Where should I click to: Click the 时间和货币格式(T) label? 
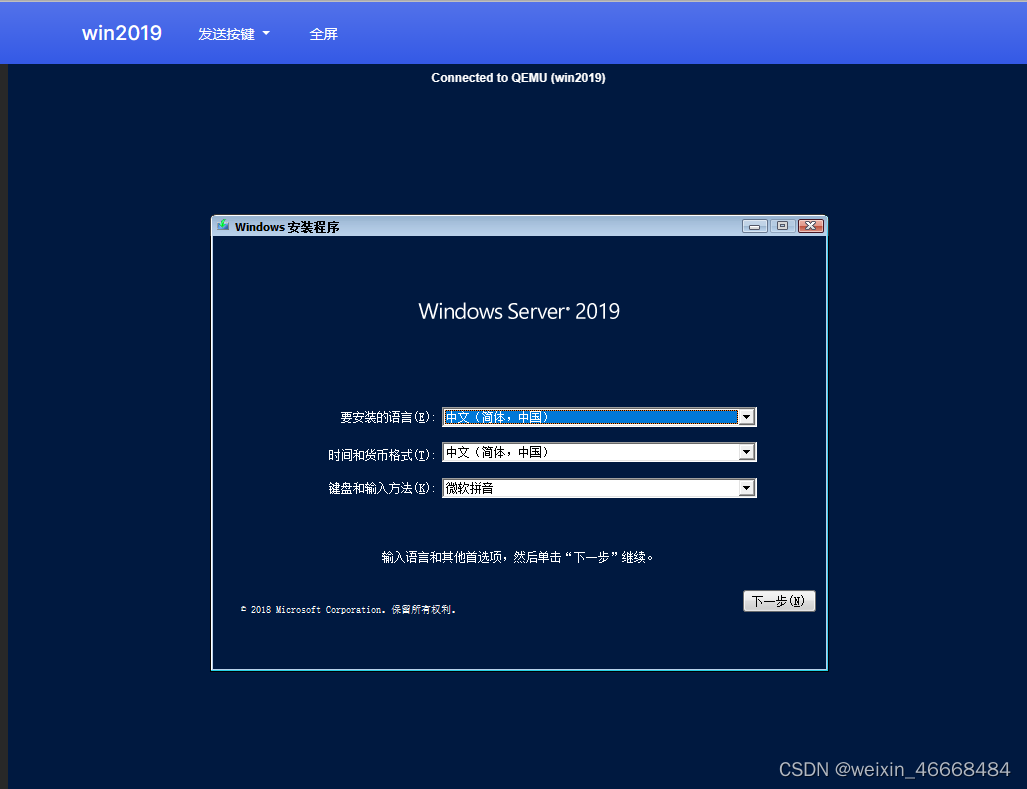pyautogui.click(x=382, y=454)
